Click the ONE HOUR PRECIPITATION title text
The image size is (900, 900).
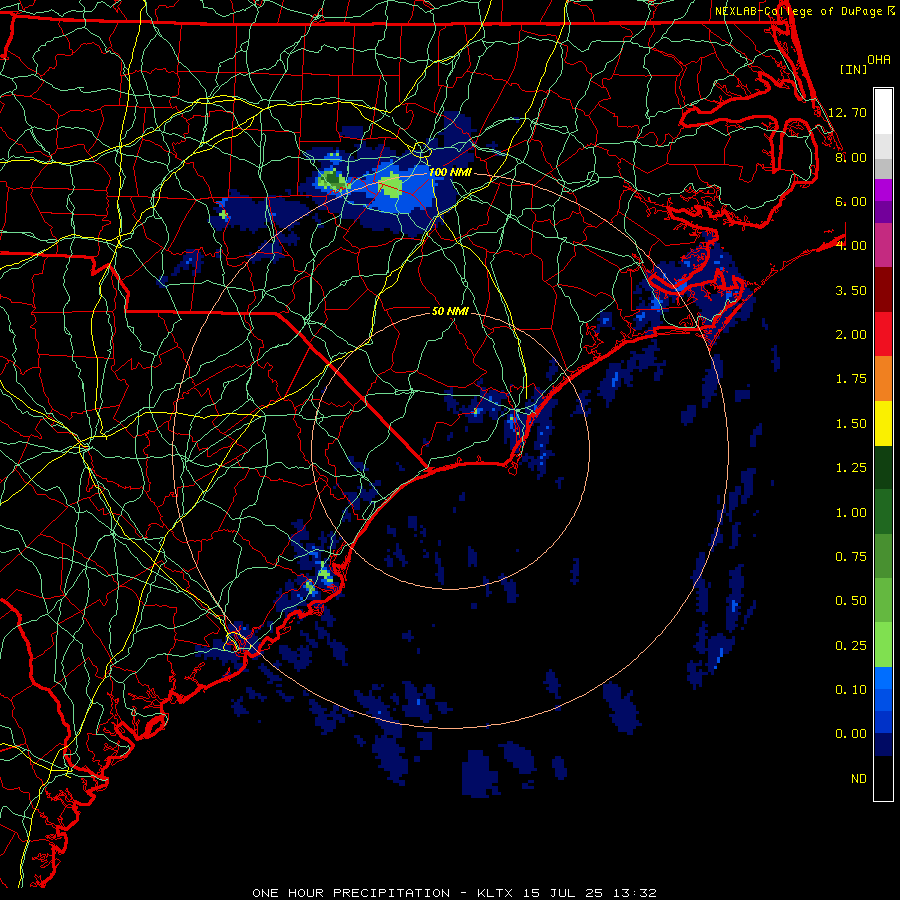(x=351, y=893)
